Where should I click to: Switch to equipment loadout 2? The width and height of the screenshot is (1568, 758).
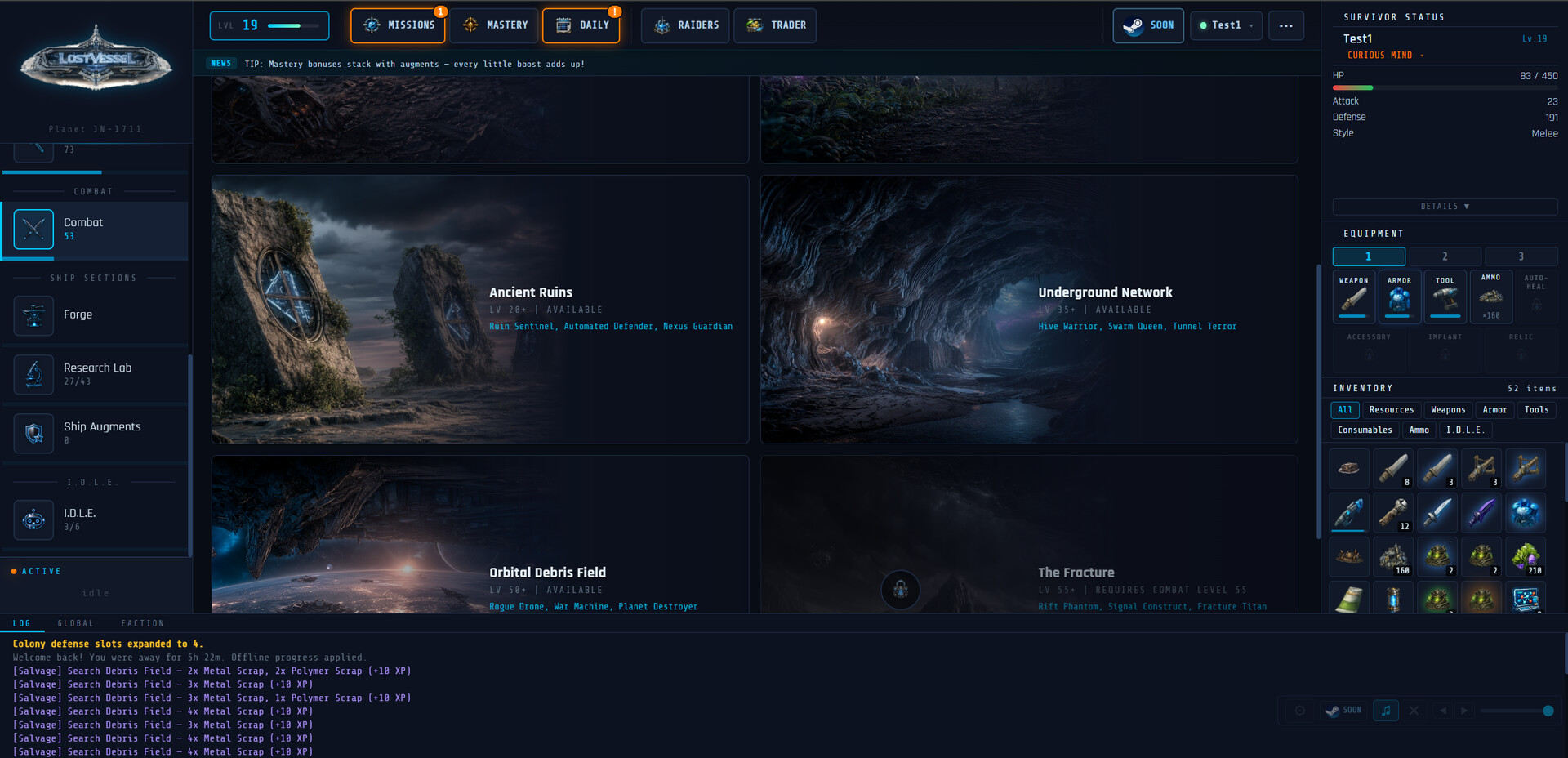1445,256
